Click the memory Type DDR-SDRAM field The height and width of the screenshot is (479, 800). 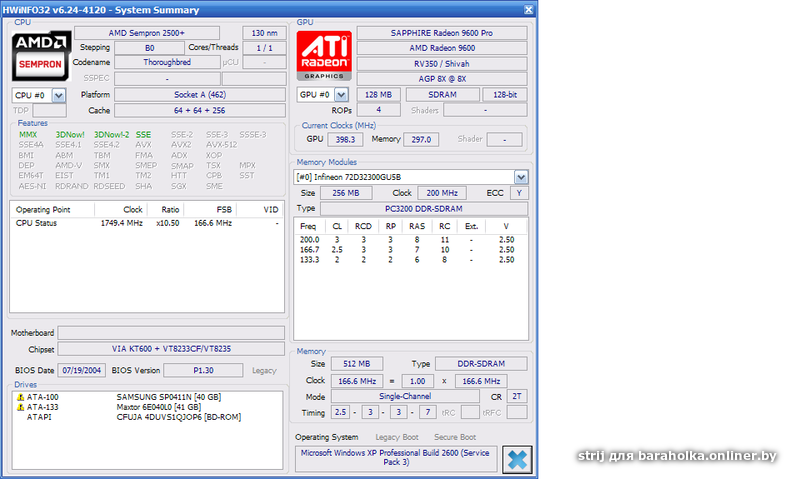(x=481, y=364)
